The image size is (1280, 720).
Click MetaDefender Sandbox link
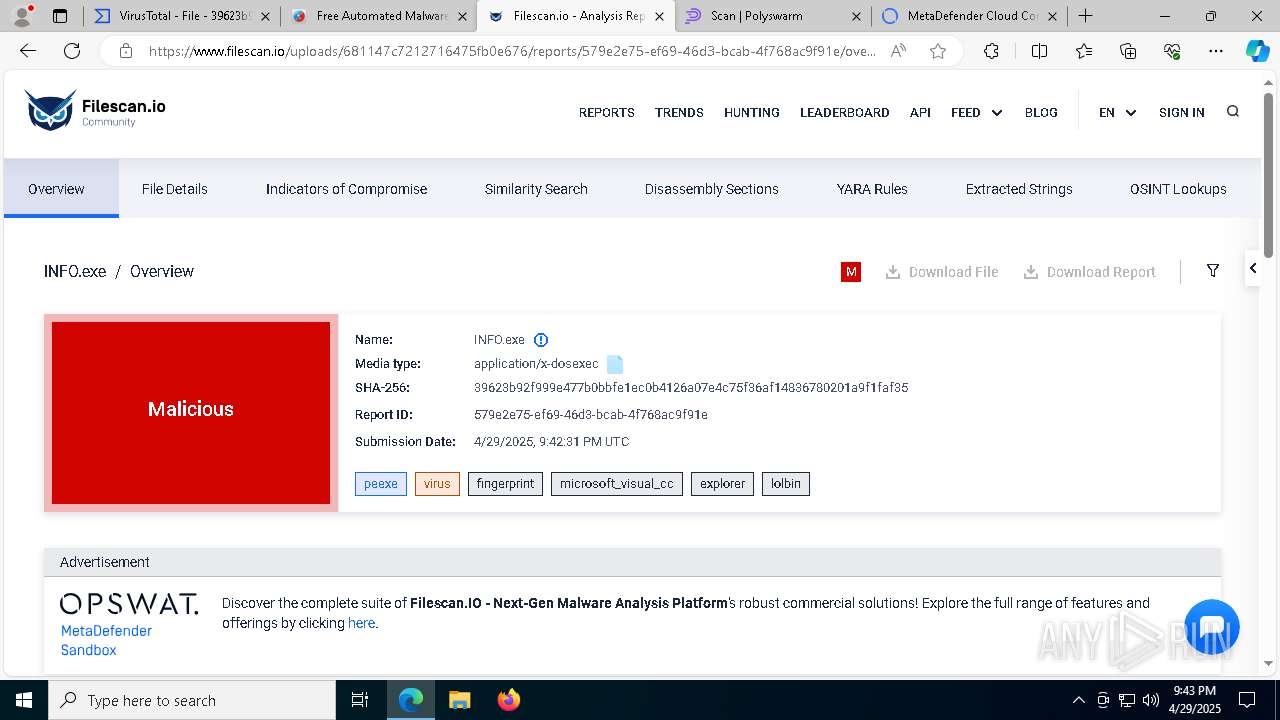click(x=106, y=640)
